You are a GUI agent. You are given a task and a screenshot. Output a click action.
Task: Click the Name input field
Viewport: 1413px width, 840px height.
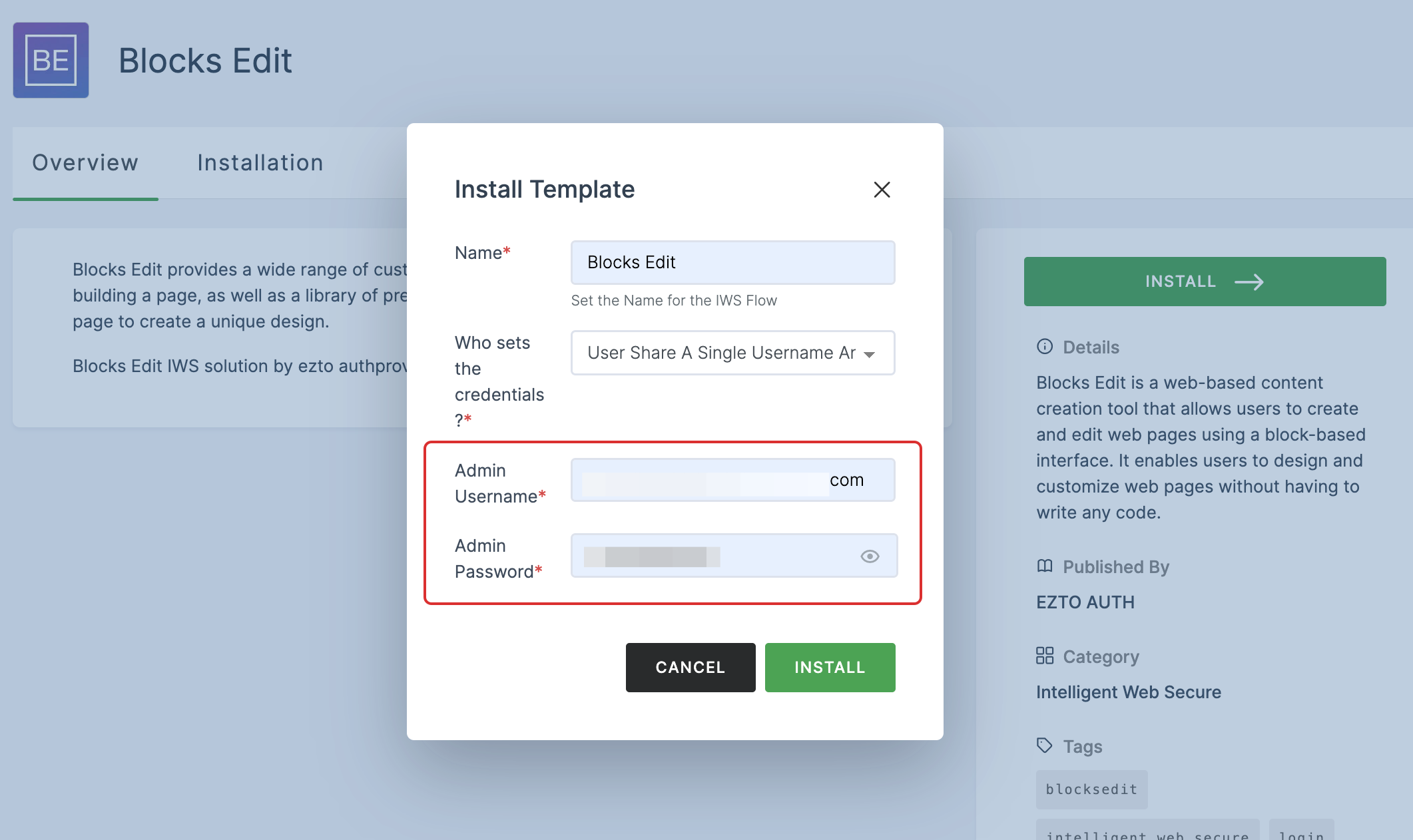click(x=732, y=262)
